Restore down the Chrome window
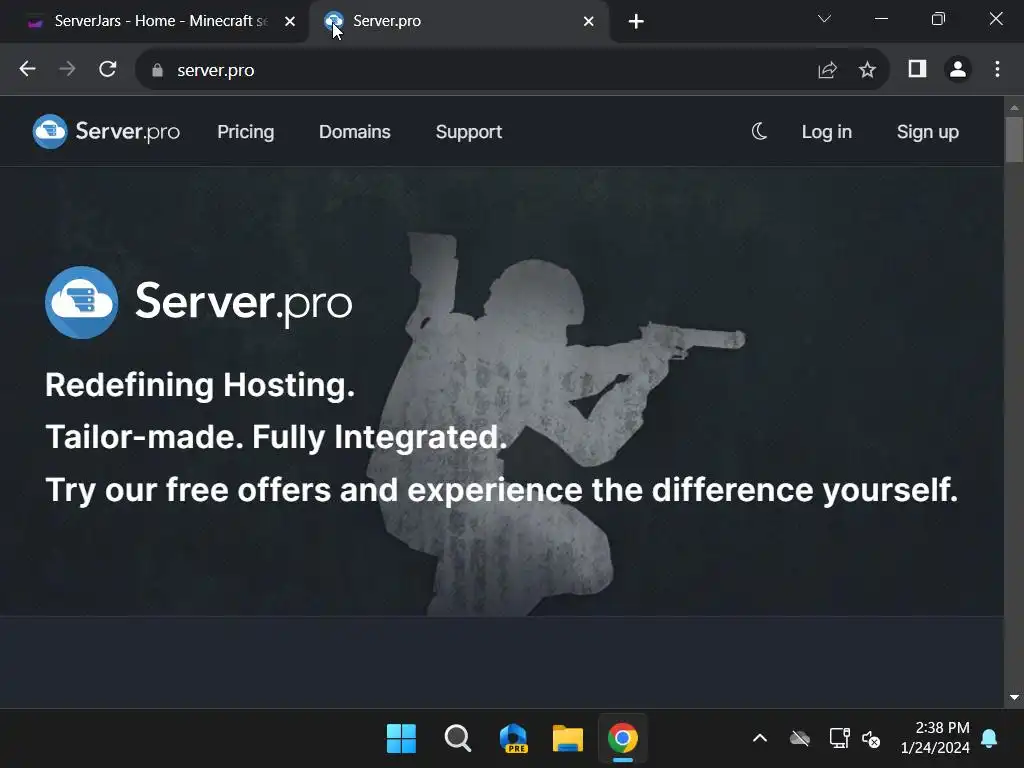 (938, 19)
